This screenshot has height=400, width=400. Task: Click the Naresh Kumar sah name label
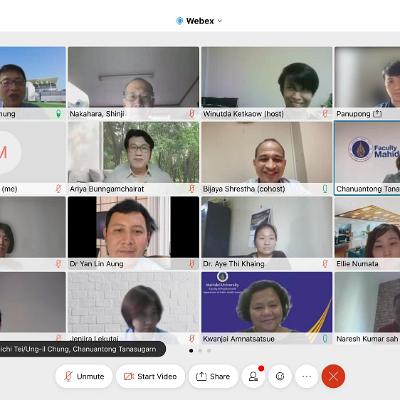tap(367, 339)
